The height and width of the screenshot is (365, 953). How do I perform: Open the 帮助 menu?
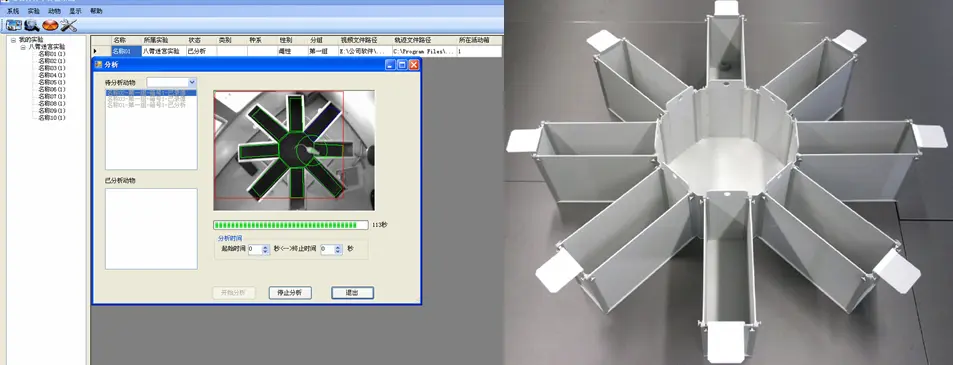pyautogui.click(x=96, y=11)
